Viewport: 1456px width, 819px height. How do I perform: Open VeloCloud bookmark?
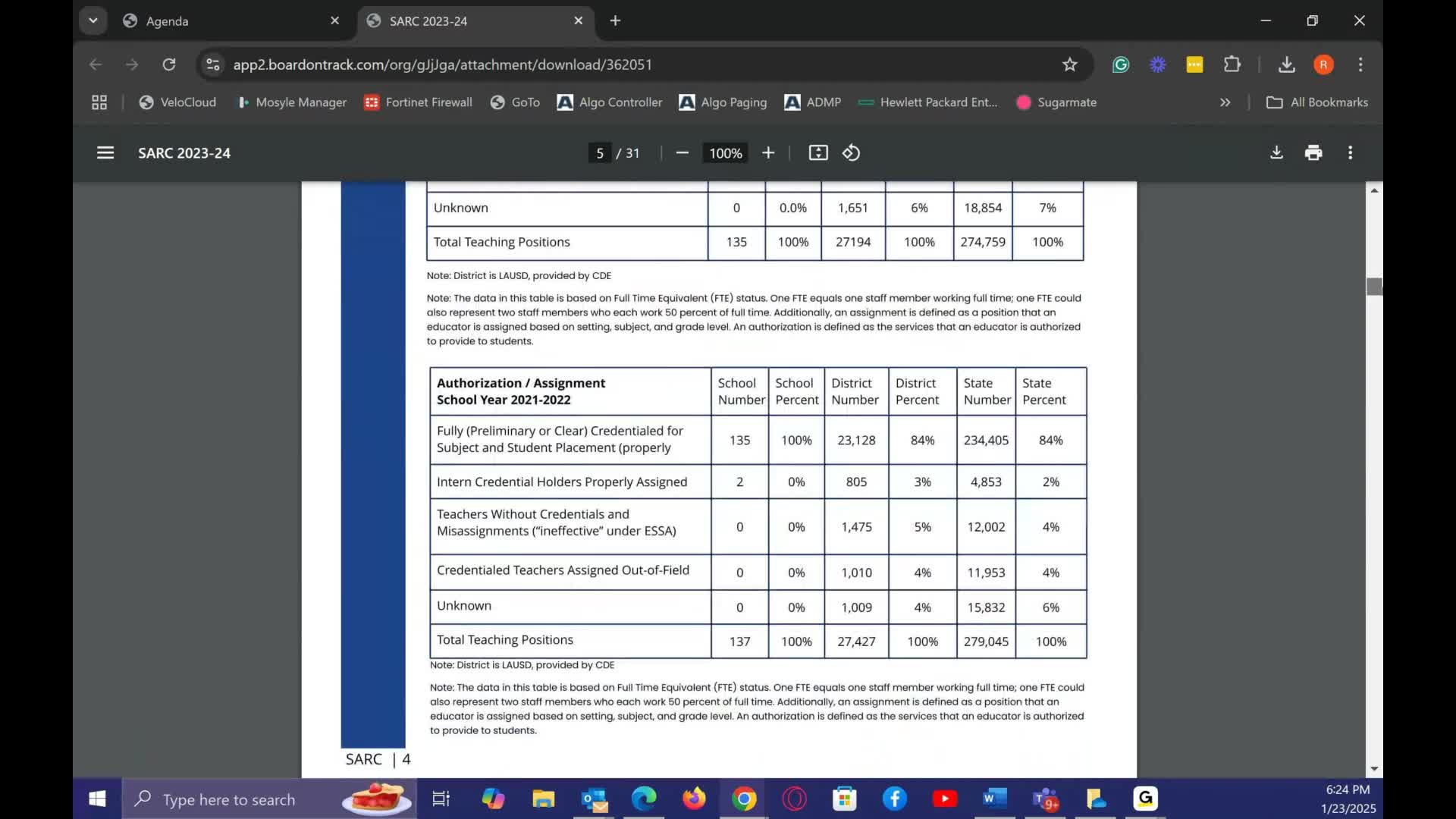(178, 102)
